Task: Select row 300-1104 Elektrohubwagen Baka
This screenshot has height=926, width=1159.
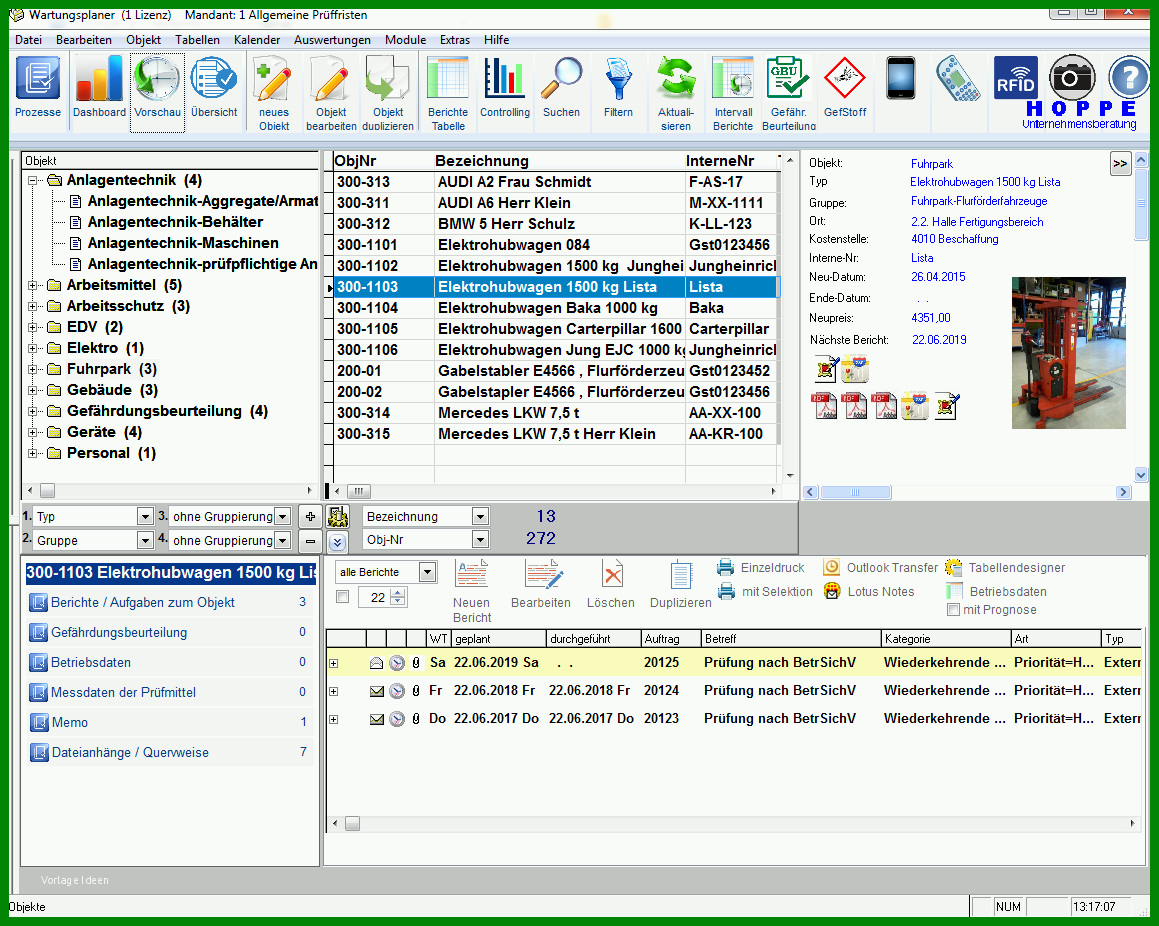Action: (x=557, y=308)
